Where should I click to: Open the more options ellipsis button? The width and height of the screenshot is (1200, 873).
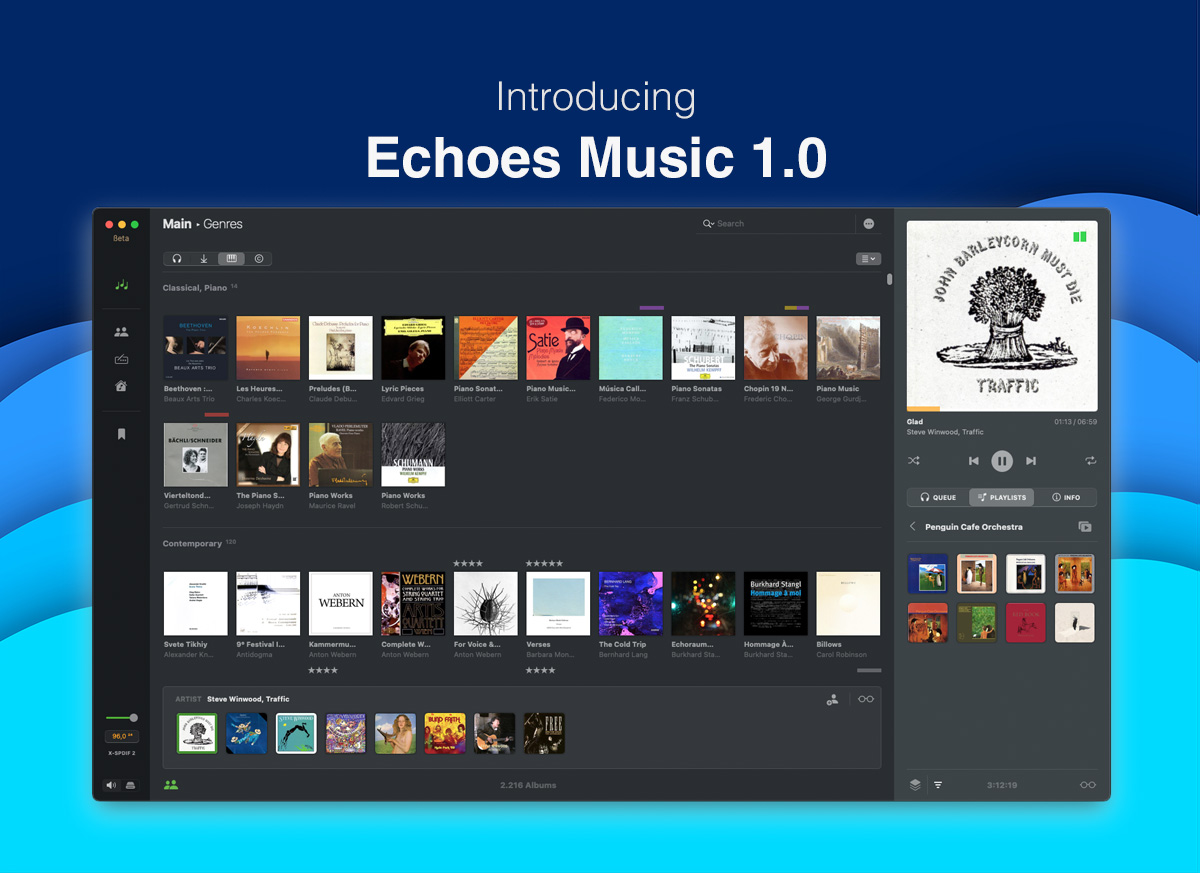tap(869, 224)
